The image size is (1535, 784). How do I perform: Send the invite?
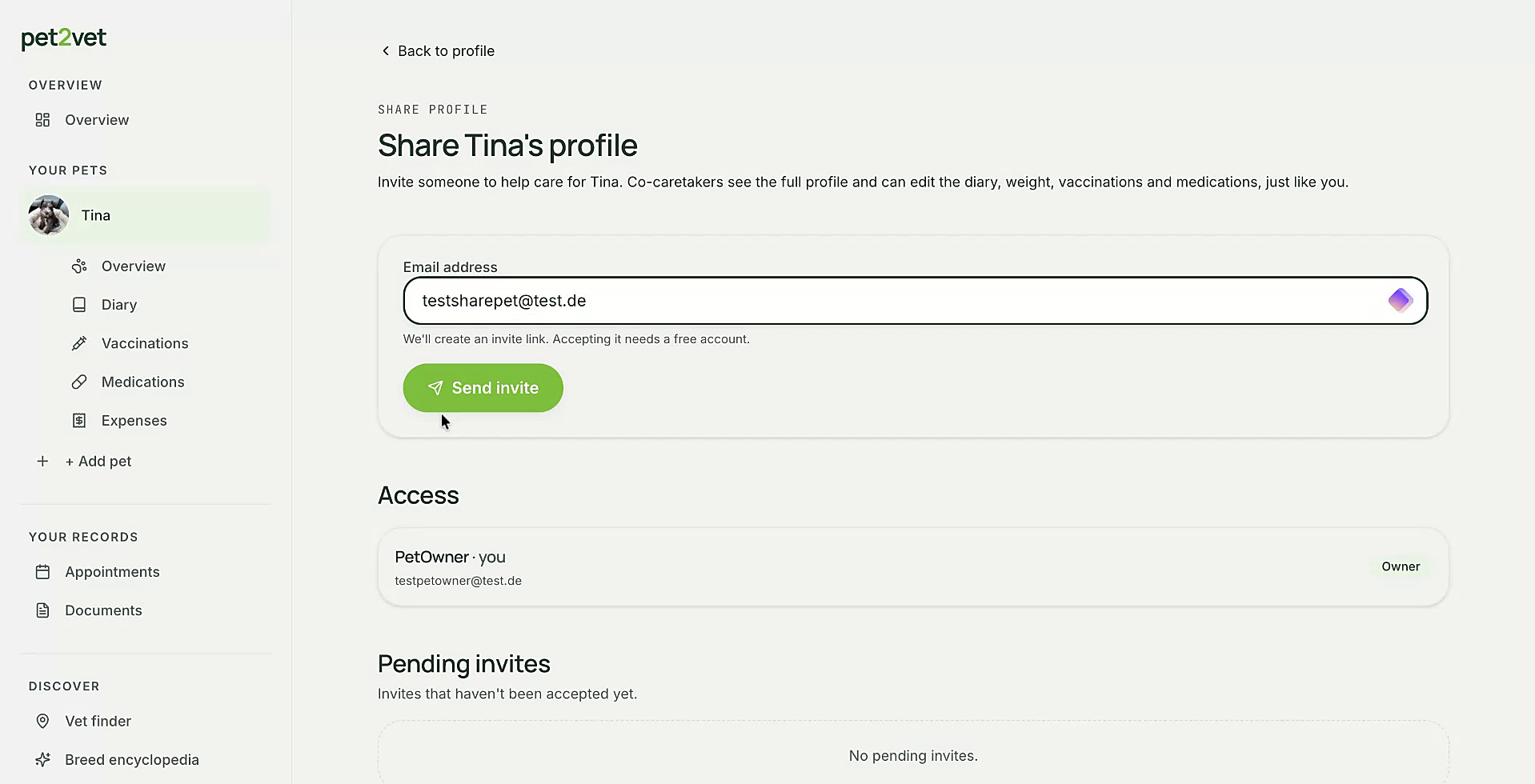pos(483,388)
